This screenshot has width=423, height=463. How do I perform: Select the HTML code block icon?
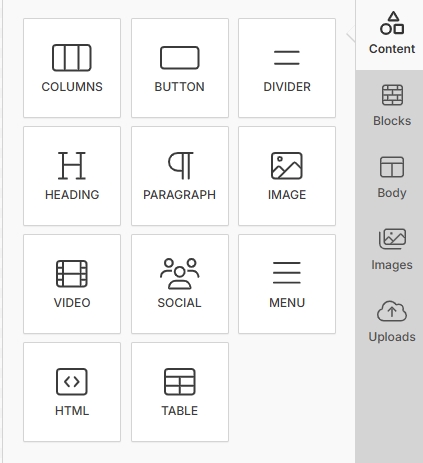[x=72, y=382]
